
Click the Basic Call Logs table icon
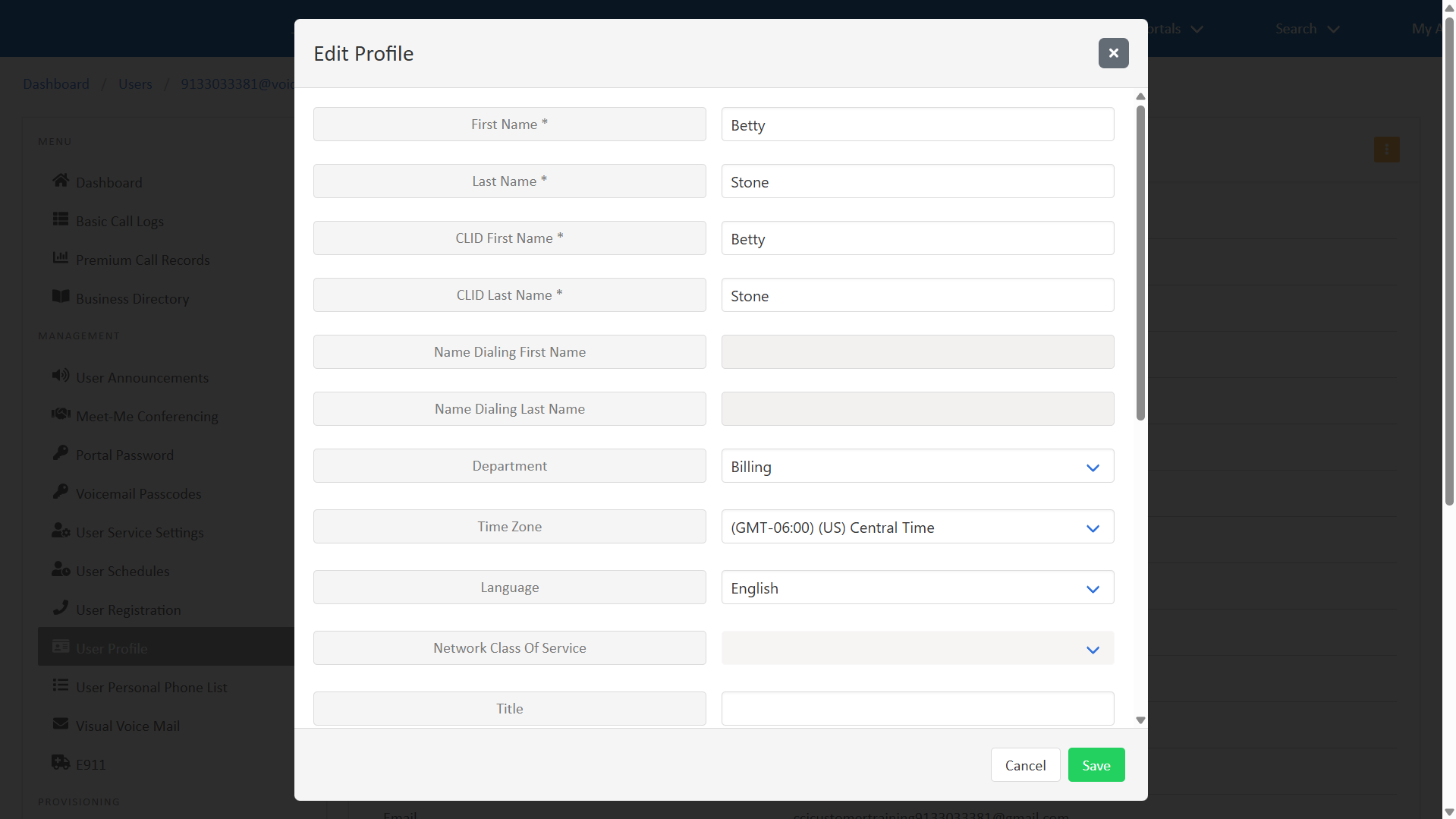pyautogui.click(x=61, y=219)
